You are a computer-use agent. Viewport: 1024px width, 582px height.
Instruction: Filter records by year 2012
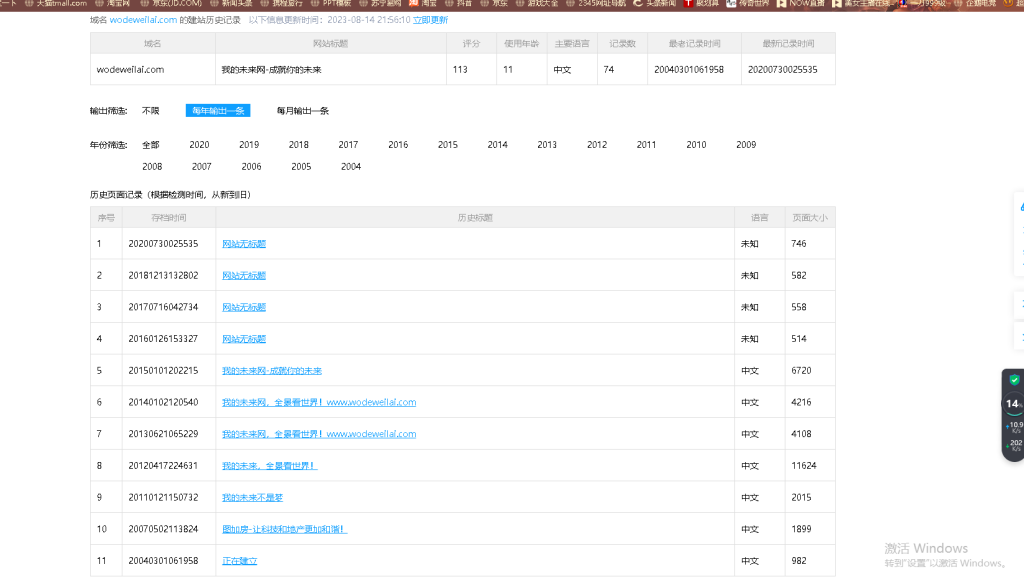596,145
